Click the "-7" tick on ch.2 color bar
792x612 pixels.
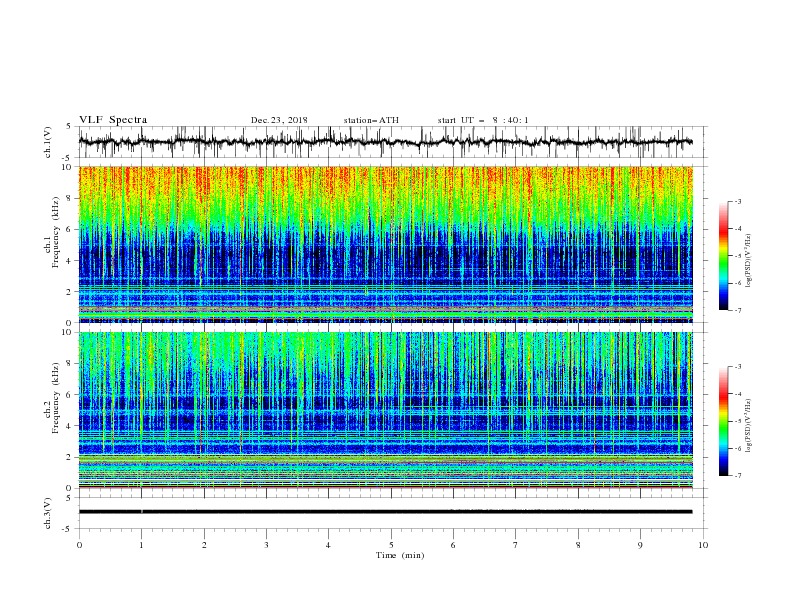[x=737, y=476]
